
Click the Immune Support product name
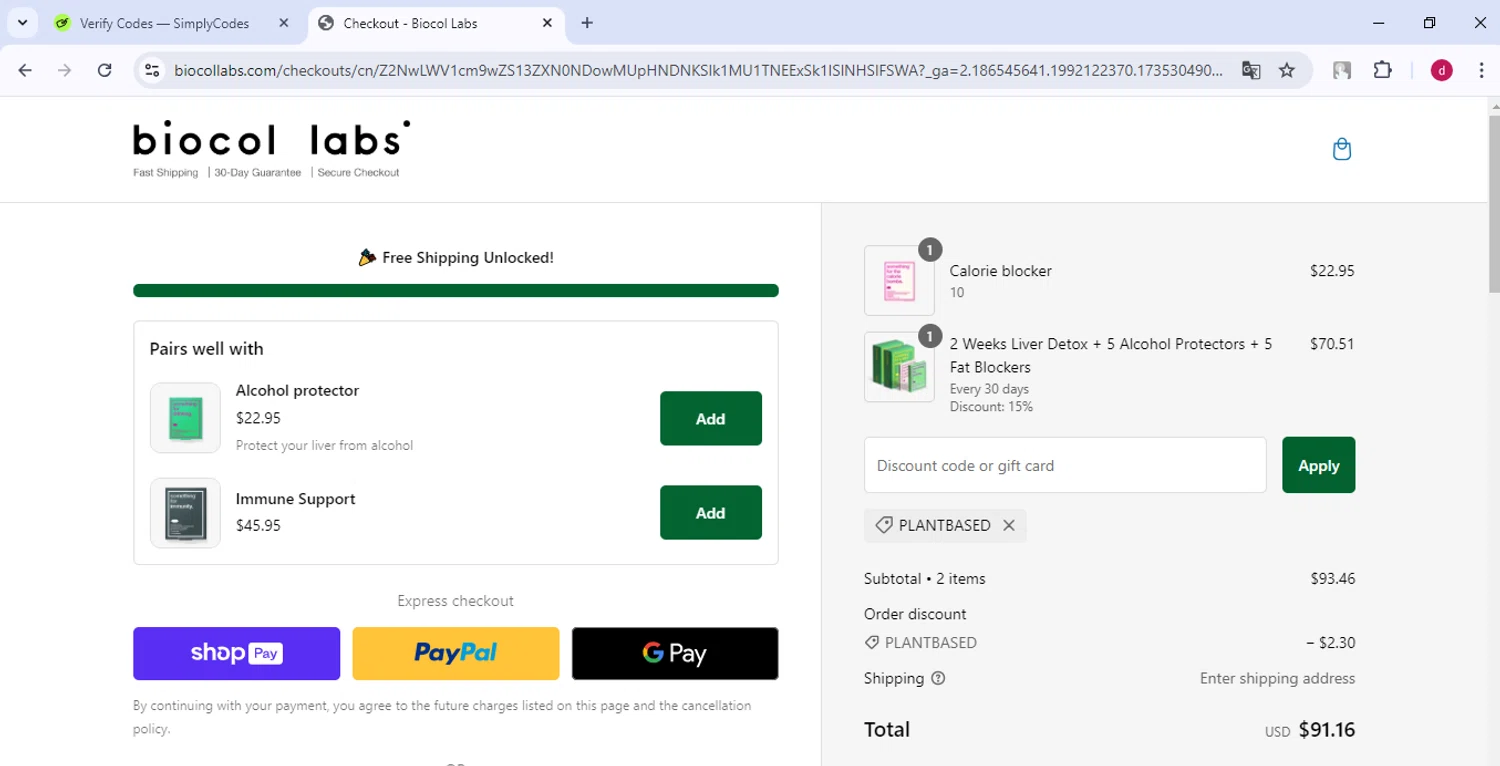click(295, 499)
